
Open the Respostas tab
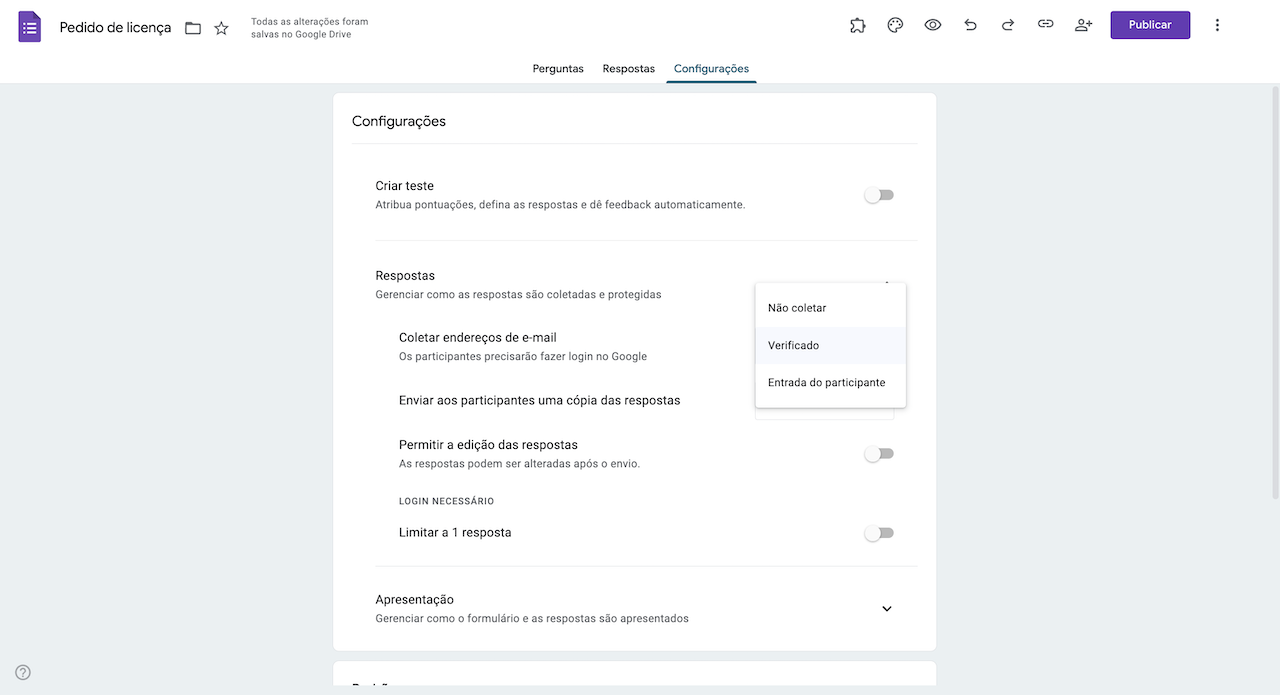point(628,69)
